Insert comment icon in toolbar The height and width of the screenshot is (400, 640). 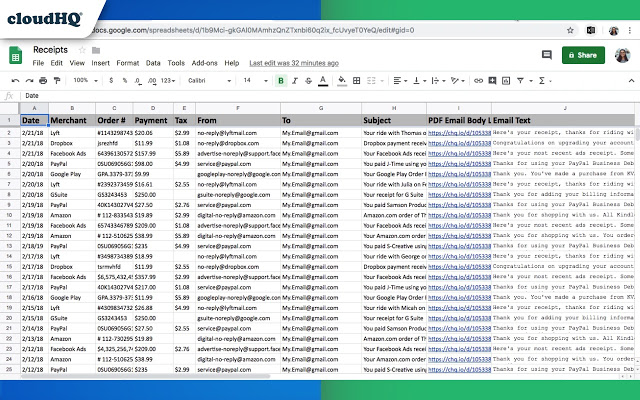click(492, 81)
